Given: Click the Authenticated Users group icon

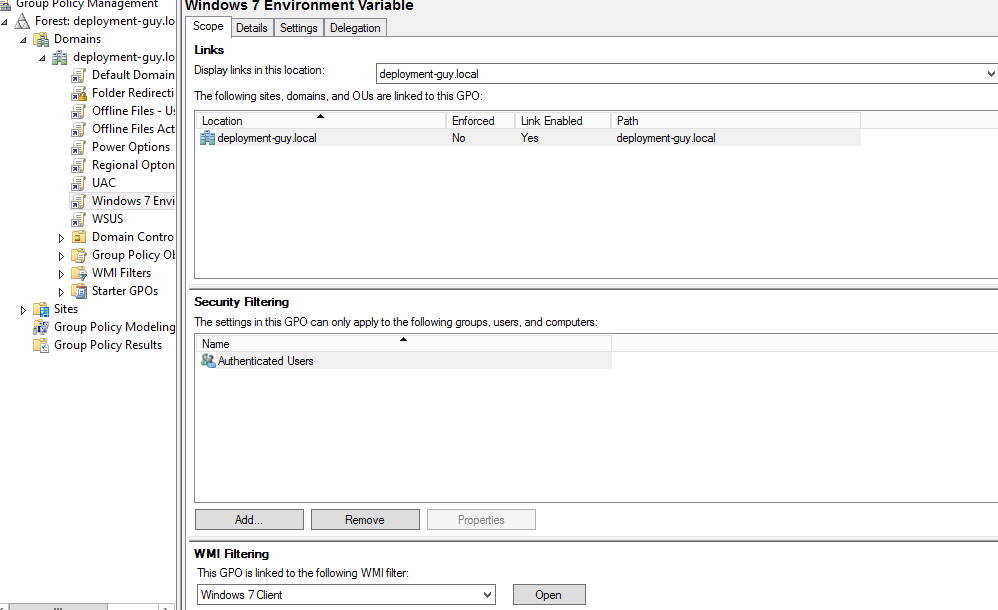Looking at the screenshot, I should (x=208, y=361).
